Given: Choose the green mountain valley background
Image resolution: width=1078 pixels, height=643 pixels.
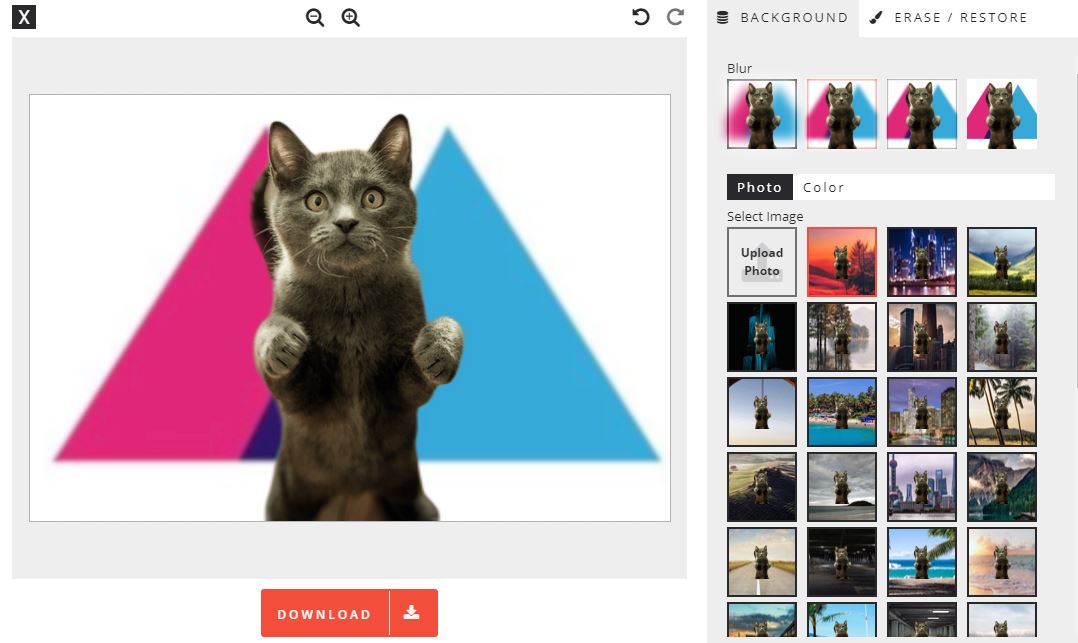Looking at the screenshot, I should [x=1002, y=262].
